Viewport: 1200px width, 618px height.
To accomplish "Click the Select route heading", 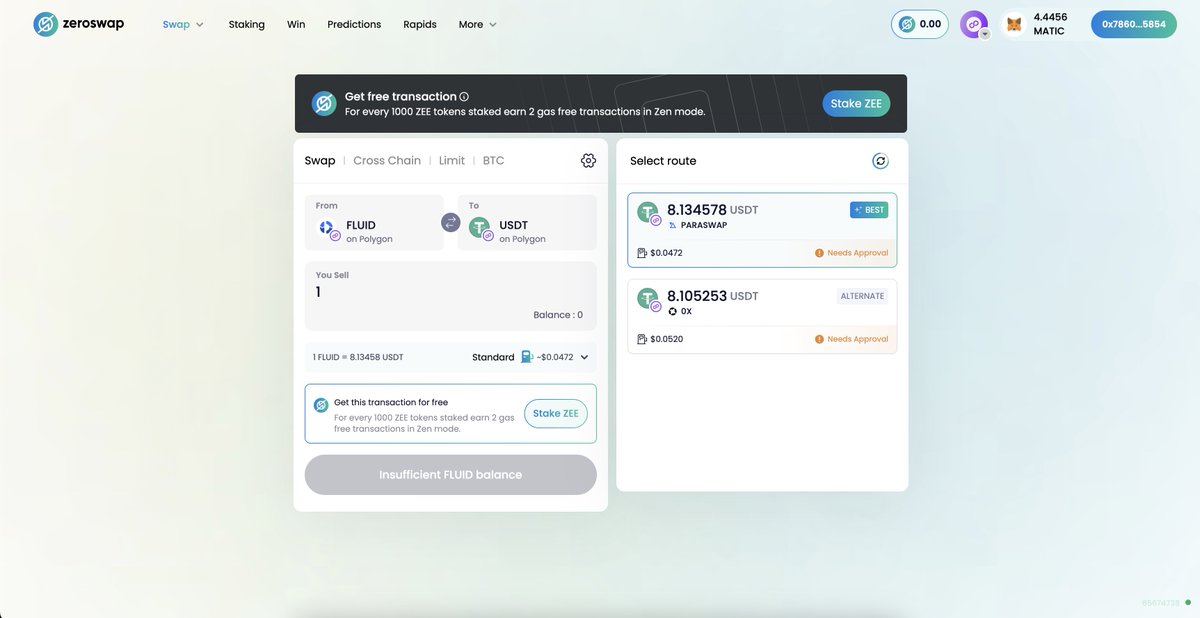I will pos(663,161).
